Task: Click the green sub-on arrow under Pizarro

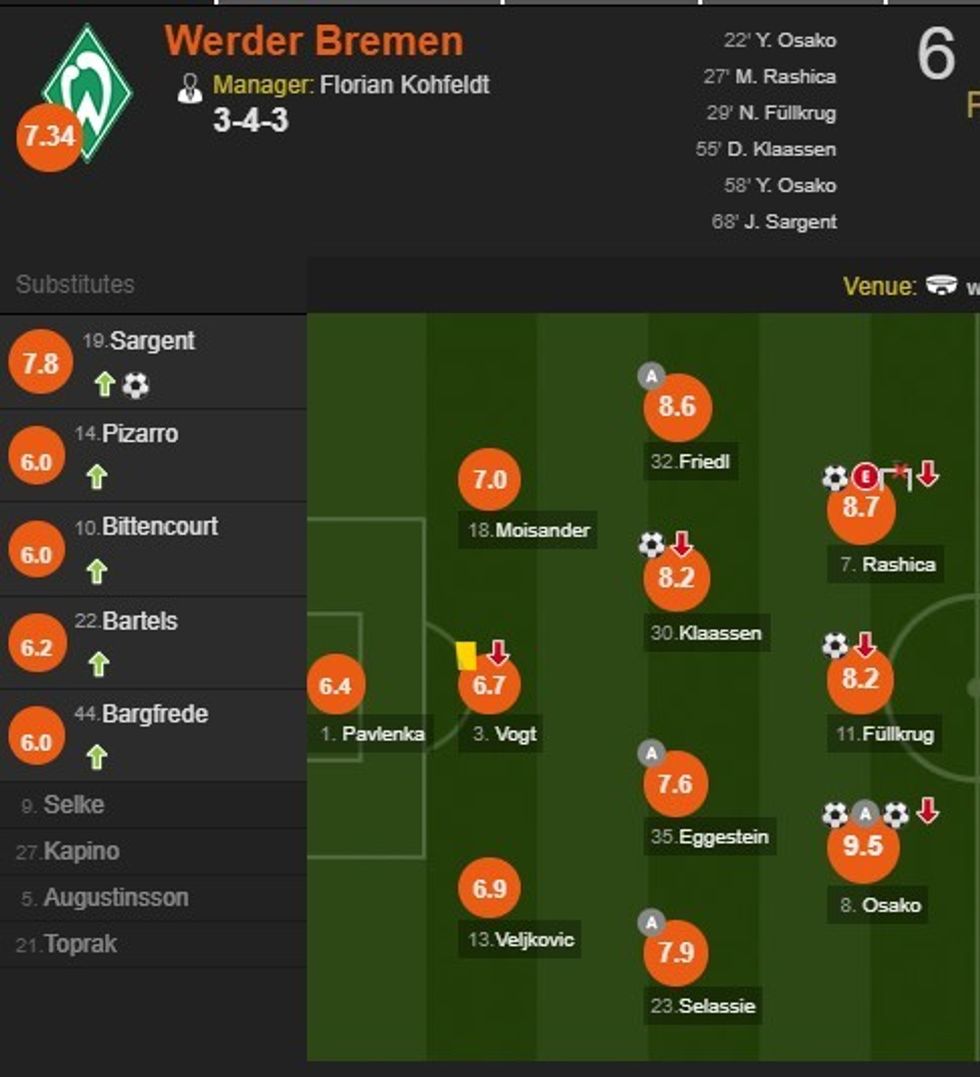Action: pos(97,478)
